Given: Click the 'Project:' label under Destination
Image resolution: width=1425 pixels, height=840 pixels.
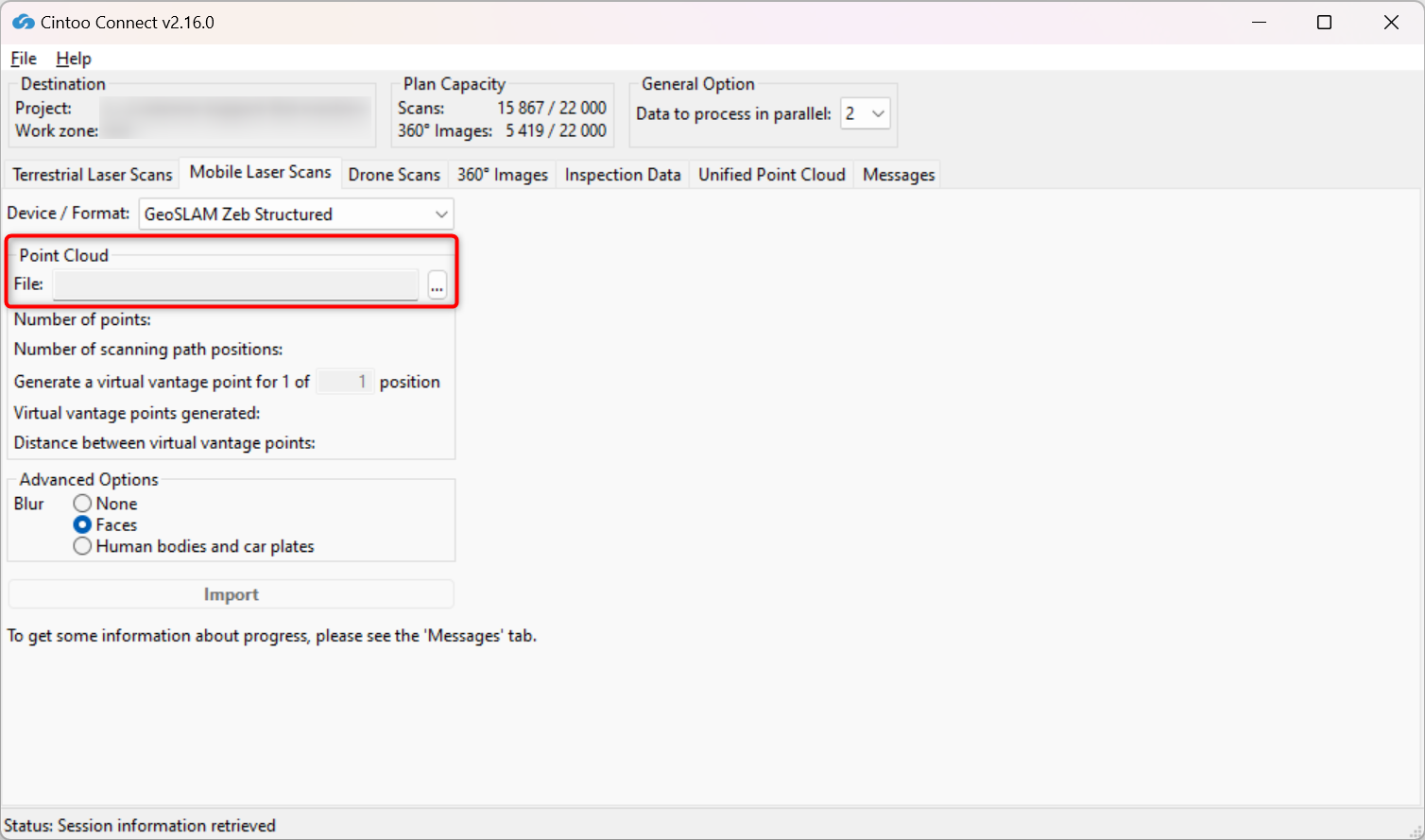Looking at the screenshot, I should point(43,108).
